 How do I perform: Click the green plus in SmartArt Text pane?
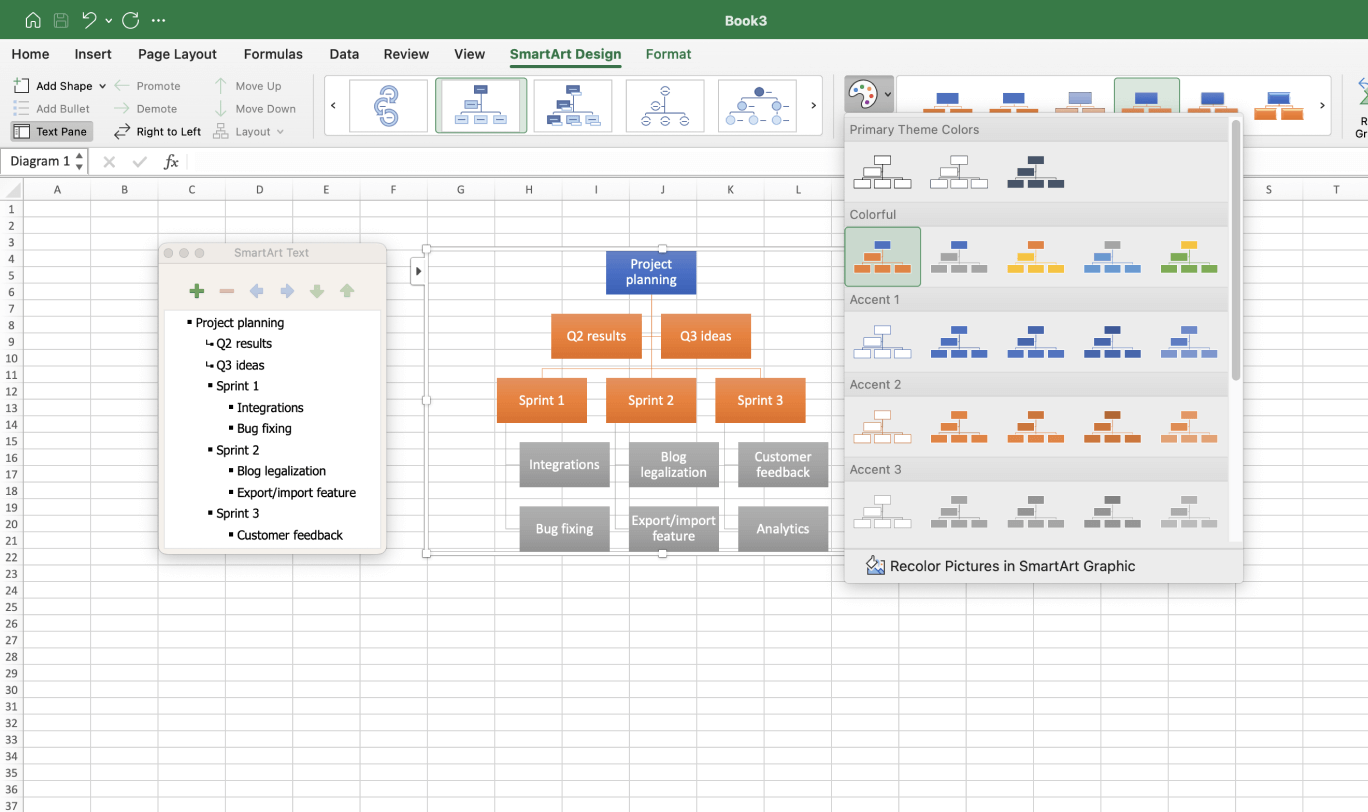(x=196, y=291)
